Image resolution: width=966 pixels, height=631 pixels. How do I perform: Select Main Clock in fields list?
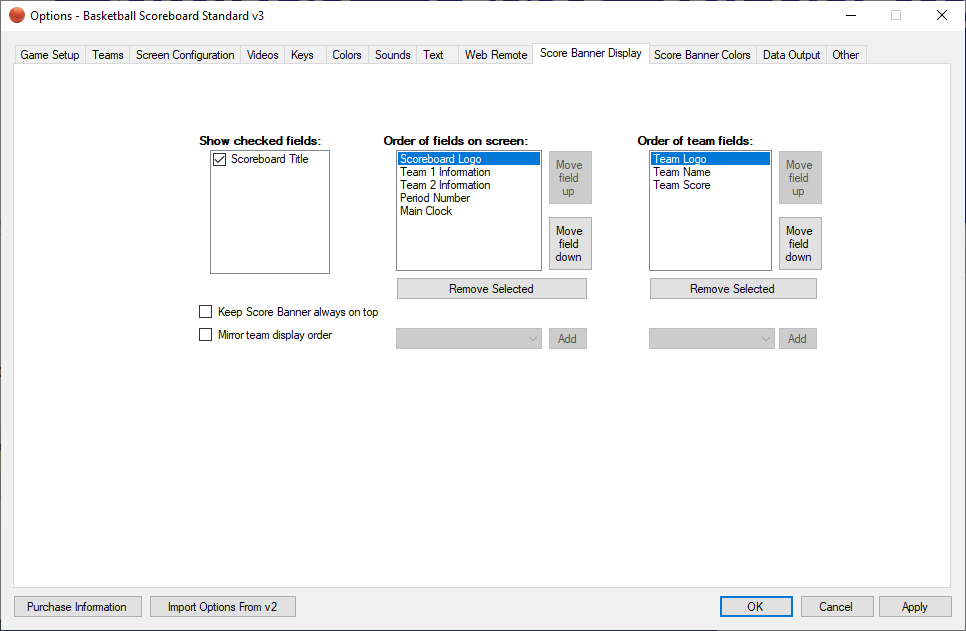426,211
